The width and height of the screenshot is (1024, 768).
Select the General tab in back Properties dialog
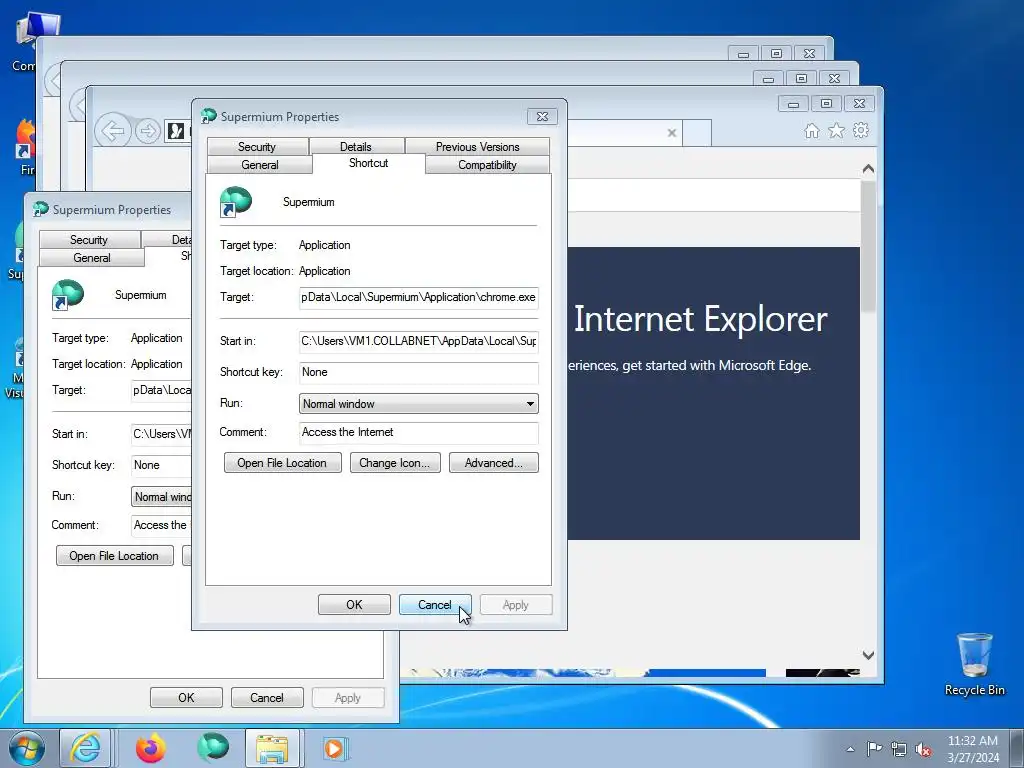pos(91,258)
